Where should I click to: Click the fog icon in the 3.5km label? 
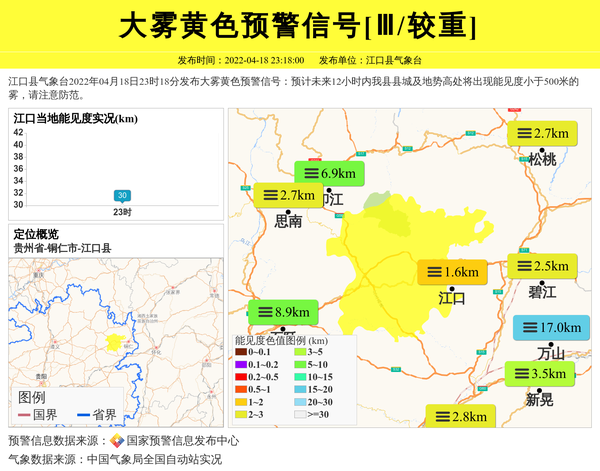[520, 374]
